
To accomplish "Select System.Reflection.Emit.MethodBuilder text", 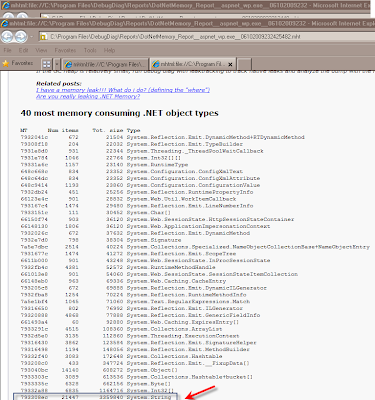I will coord(188,349).
